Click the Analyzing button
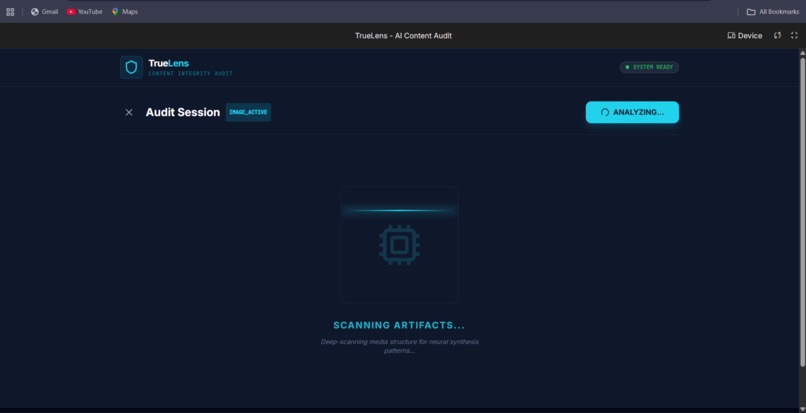 tap(632, 112)
